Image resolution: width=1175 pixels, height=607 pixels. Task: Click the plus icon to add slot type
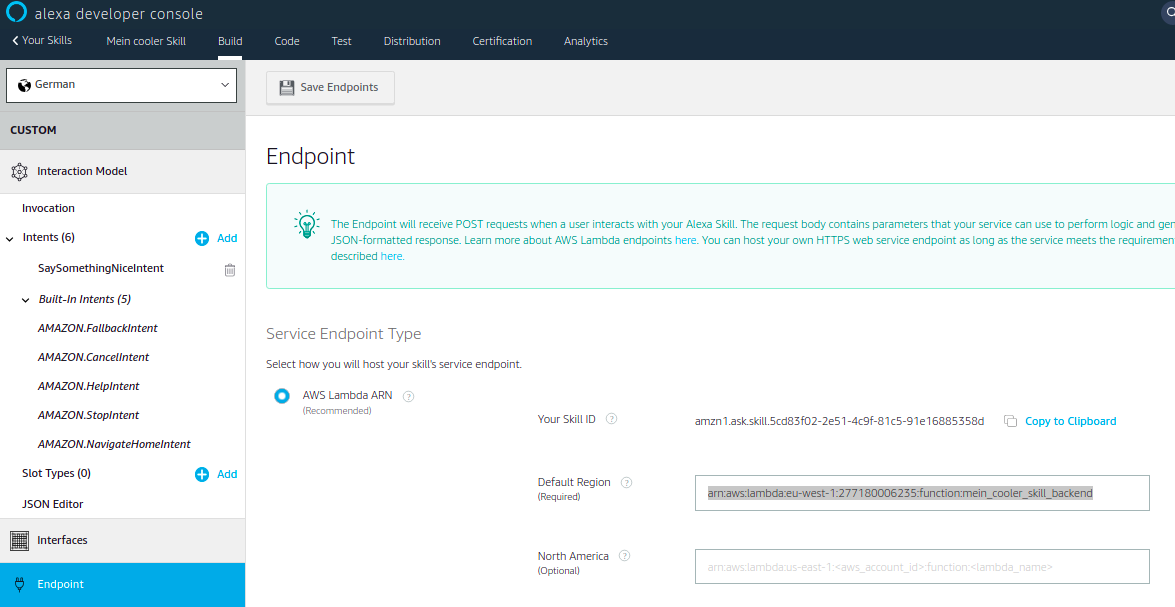click(x=202, y=474)
